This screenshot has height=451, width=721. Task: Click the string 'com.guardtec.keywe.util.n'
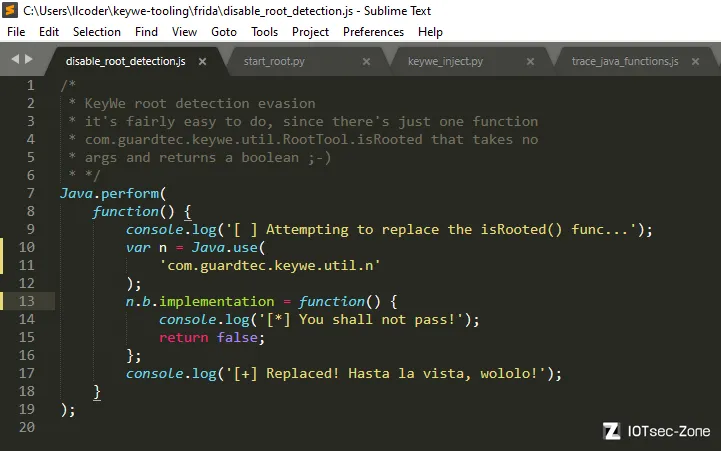coord(270,265)
